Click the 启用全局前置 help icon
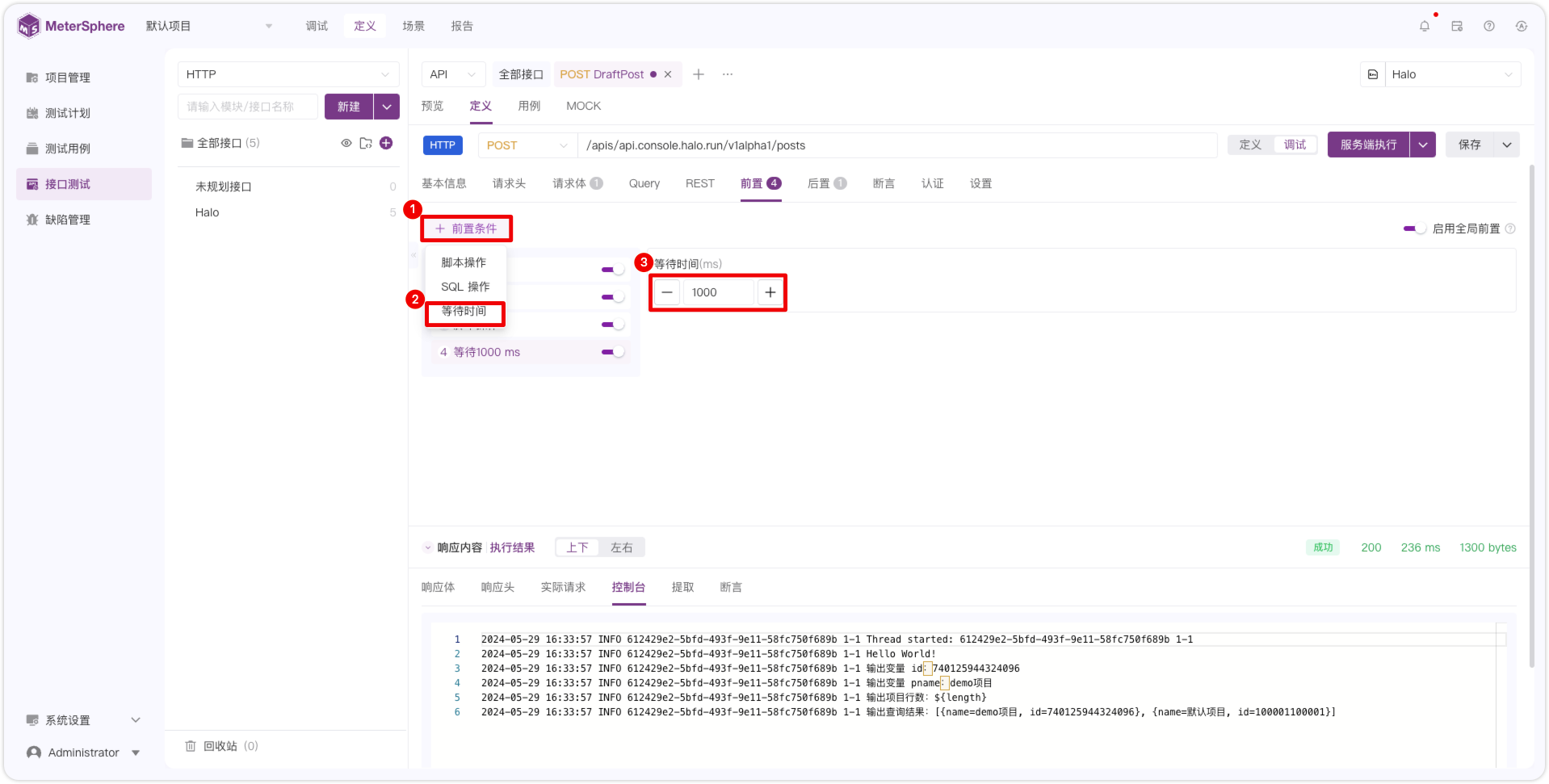This screenshot has height=784, width=1549. pos(1510,228)
